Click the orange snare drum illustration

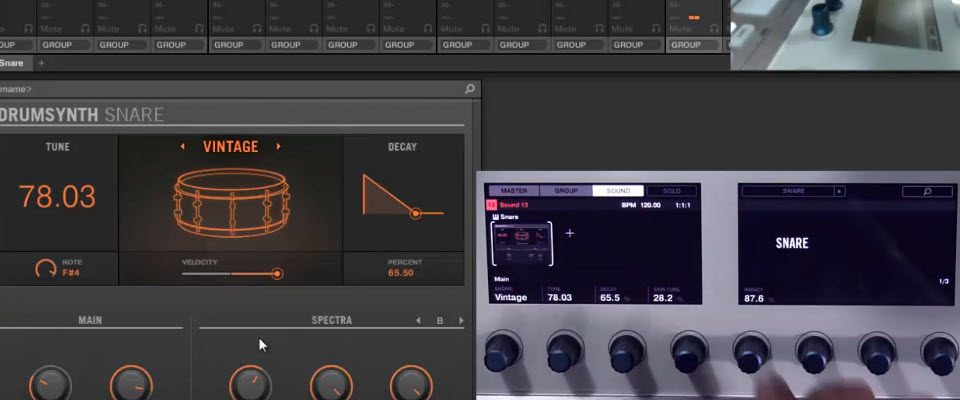(231, 203)
